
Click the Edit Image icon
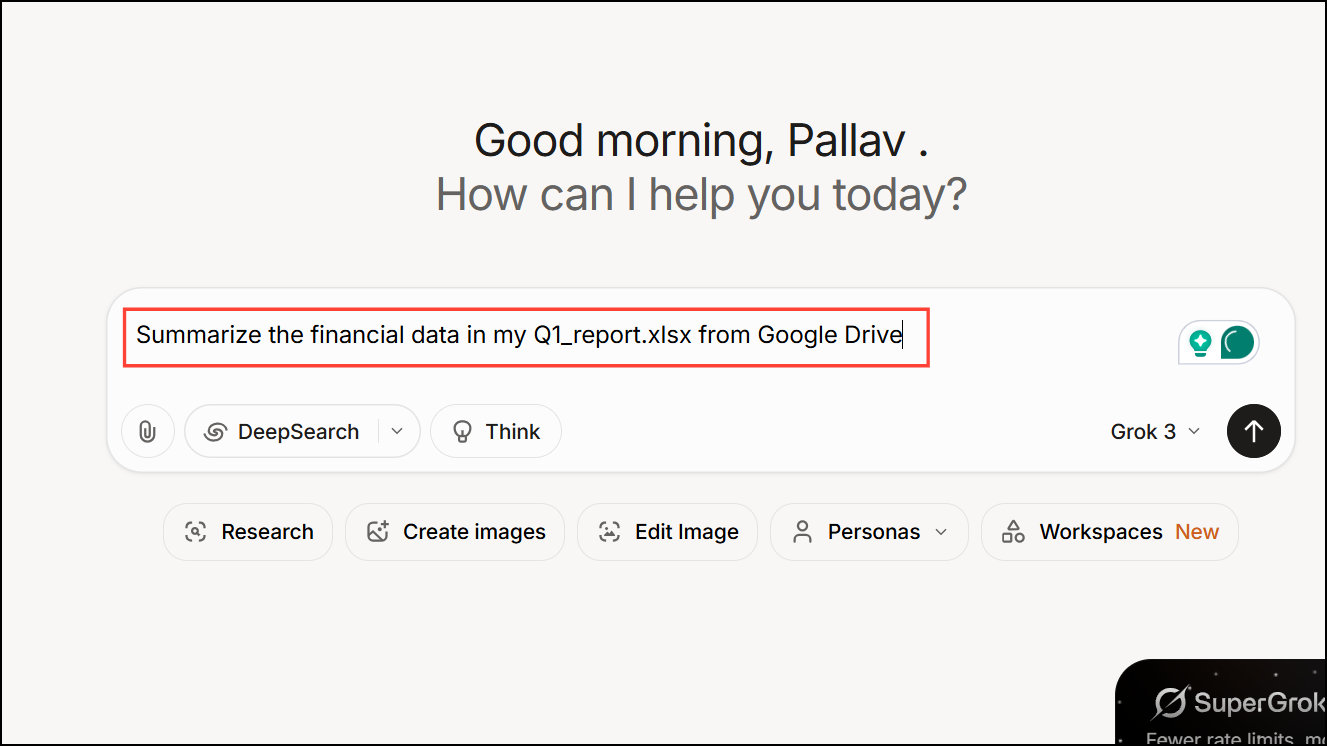tap(609, 532)
